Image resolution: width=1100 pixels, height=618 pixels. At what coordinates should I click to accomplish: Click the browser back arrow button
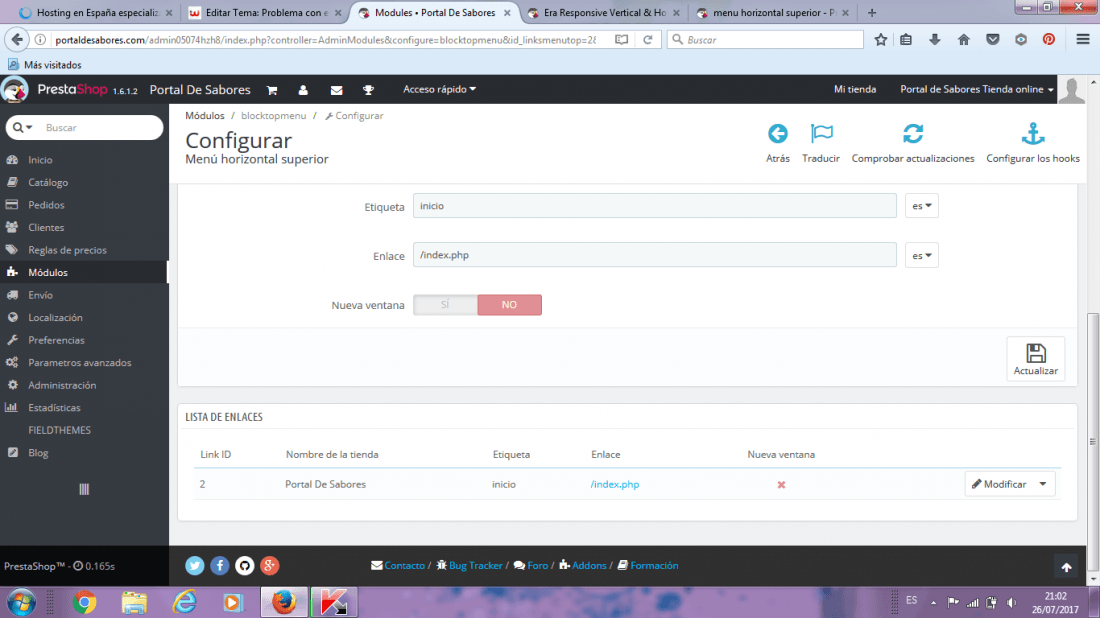(x=18, y=40)
